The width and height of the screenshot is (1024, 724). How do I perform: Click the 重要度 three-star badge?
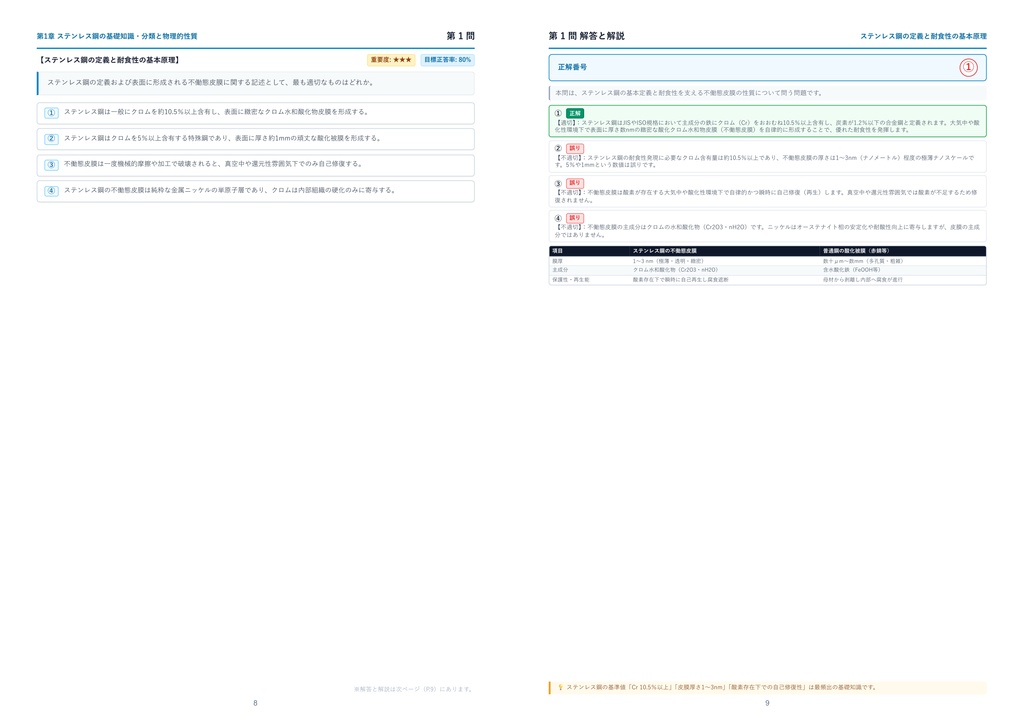391,59
